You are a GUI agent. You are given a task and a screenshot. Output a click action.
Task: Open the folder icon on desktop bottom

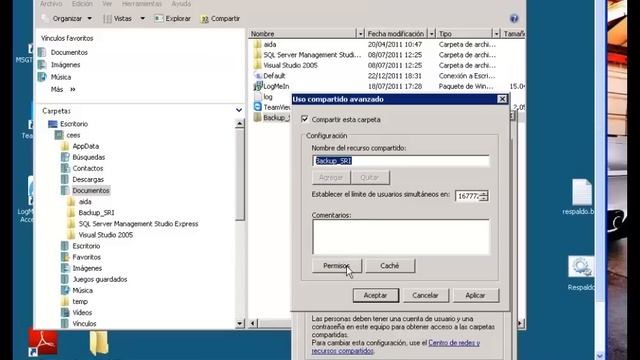[x=99, y=343]
